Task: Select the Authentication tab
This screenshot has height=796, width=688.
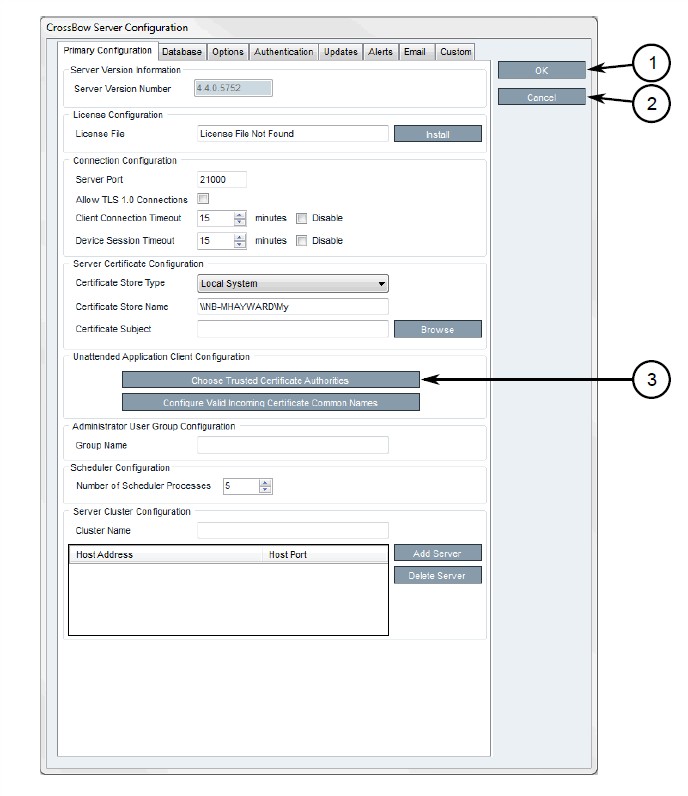Action: (x=283, y=52)
